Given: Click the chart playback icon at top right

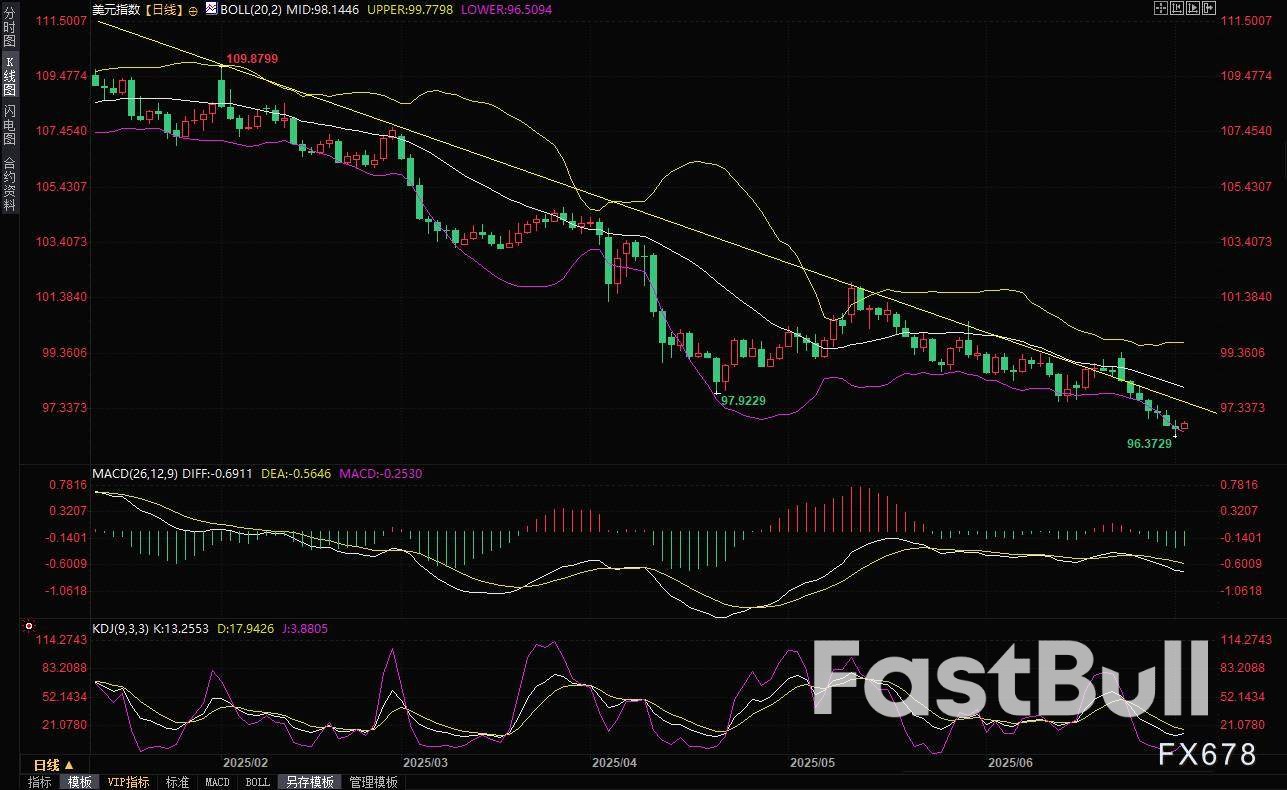Looking at the screenshot, I should [1193, 8].
